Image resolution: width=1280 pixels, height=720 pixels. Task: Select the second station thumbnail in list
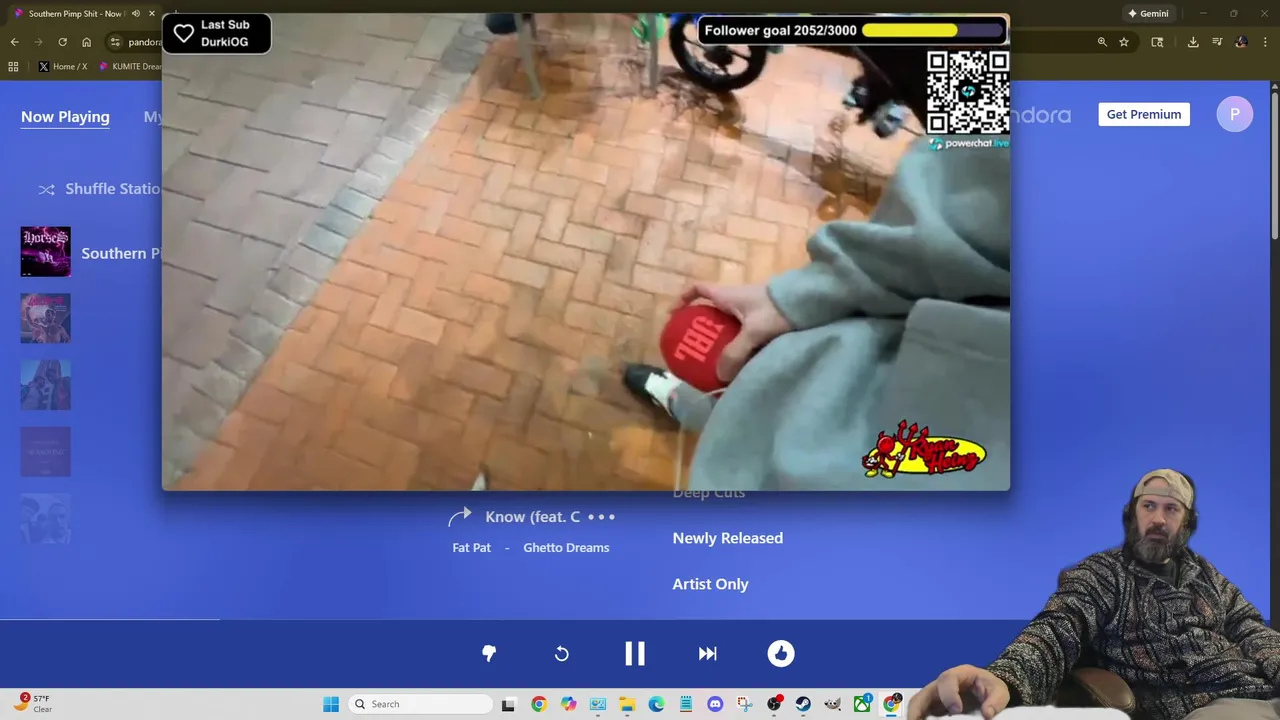pyautogui.click(x=46, y=318)
